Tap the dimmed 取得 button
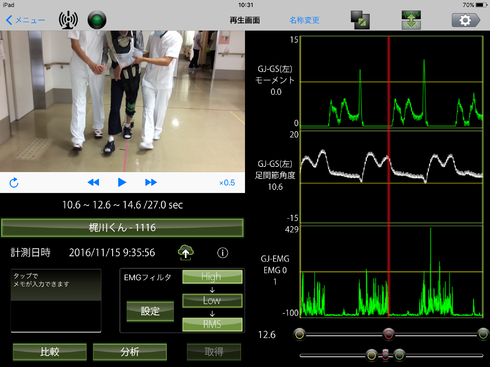Viewport: 490px width, 367px height. tap(214, 352)
